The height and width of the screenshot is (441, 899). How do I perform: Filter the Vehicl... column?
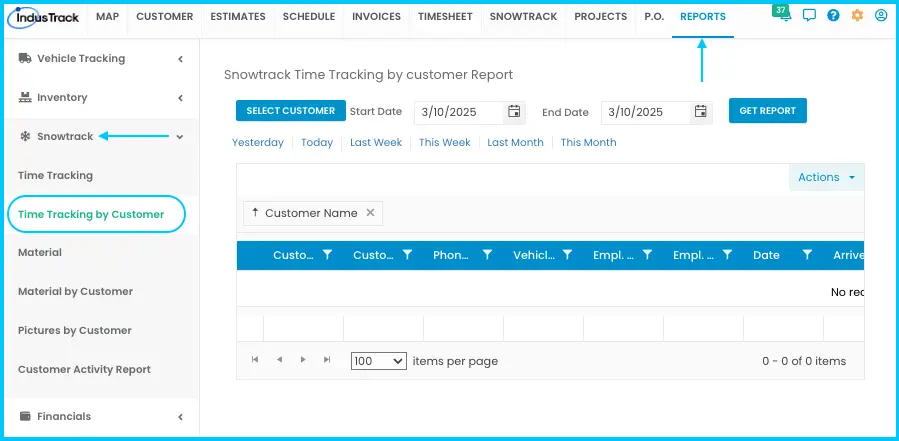click(568, 255)
